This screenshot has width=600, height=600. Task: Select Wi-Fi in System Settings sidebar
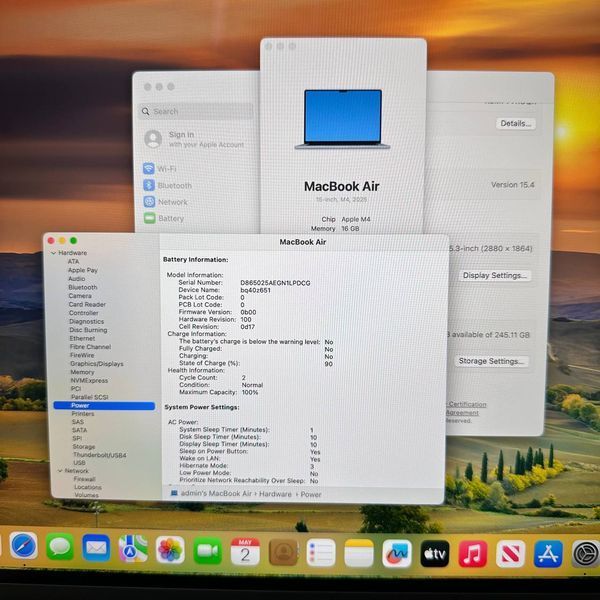(x=160, y=169)
